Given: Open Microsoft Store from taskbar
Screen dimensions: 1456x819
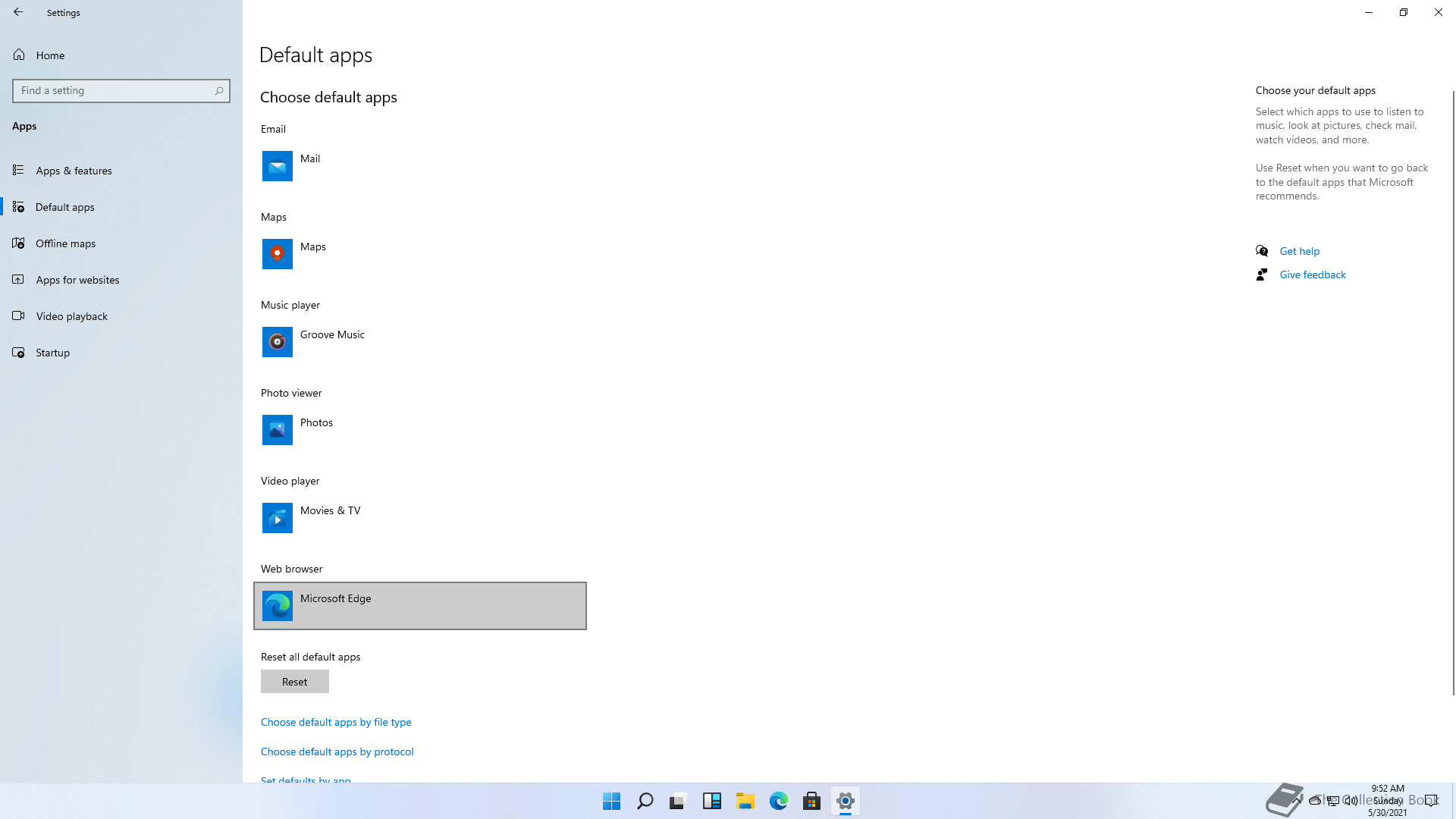Looking at the screenshot, I should [812, 801].
